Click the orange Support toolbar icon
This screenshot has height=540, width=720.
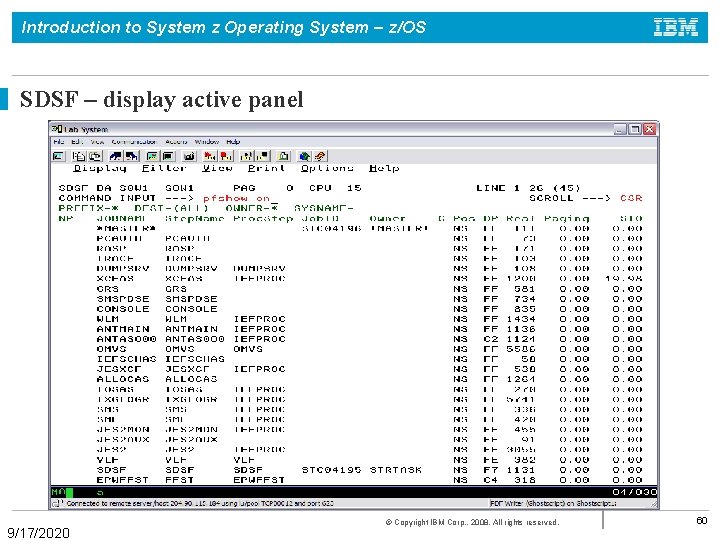[320, 156]
